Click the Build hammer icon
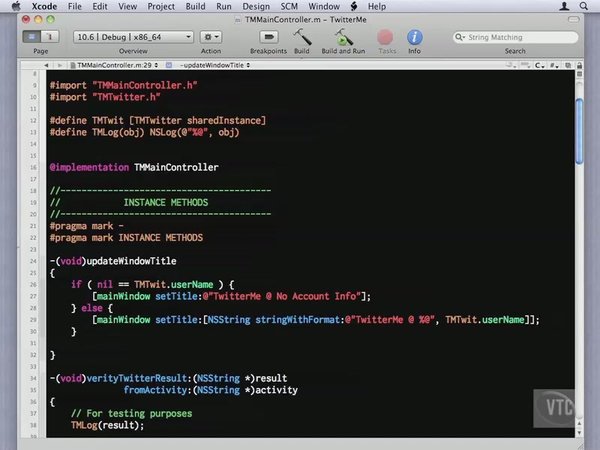600x450 pixels. tap(302, 37)
